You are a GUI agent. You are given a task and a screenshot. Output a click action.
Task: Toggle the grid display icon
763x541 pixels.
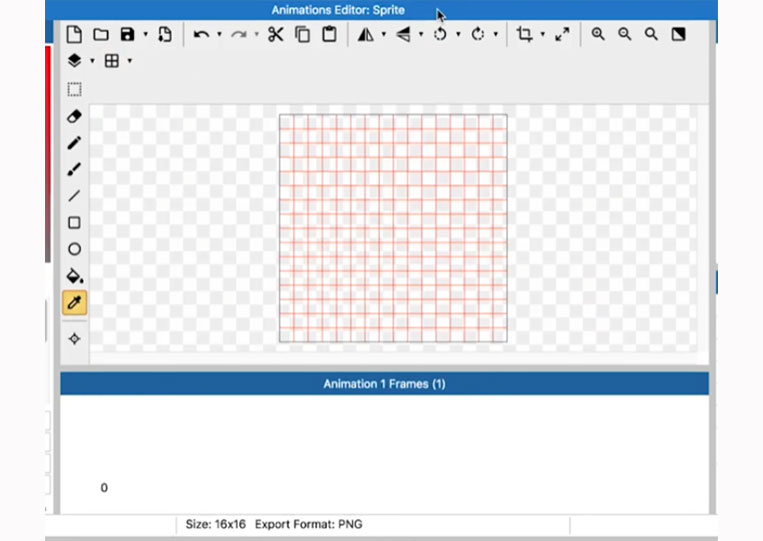pos(112,61)
